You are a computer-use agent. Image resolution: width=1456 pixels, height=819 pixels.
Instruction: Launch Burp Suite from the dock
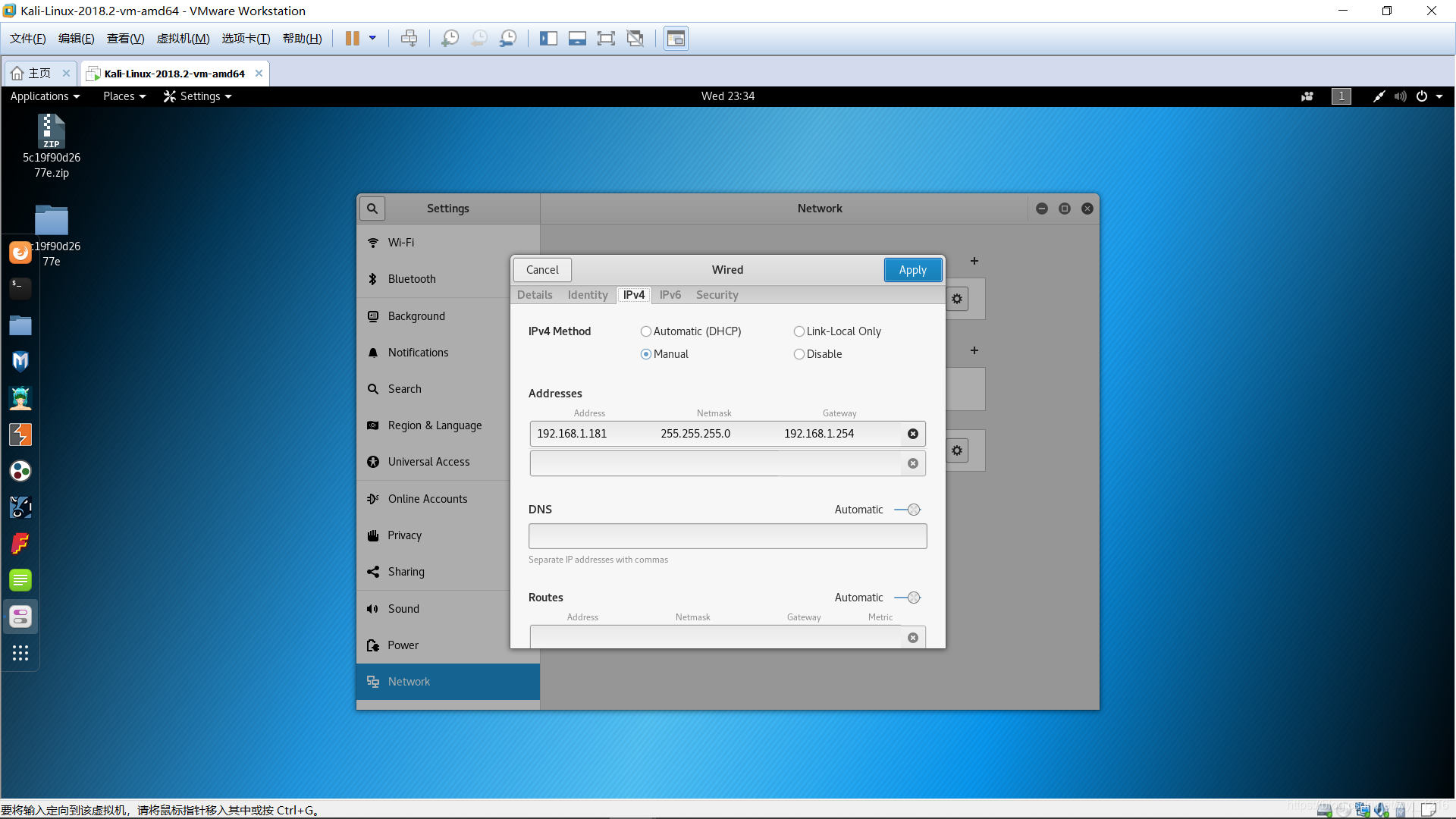pos(20,435)
